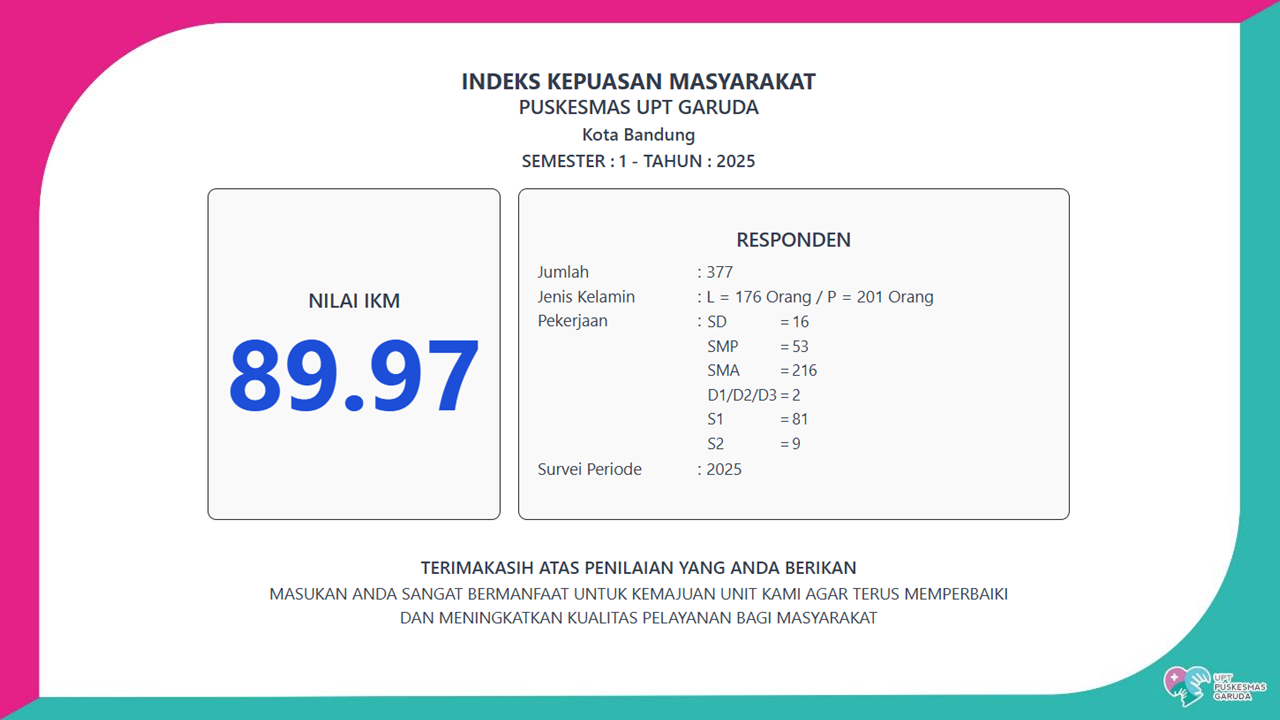Click the Terimakasih Atas Penilaian heading
This screenshot has width=1280, height=720.
(x=638, y=568)
